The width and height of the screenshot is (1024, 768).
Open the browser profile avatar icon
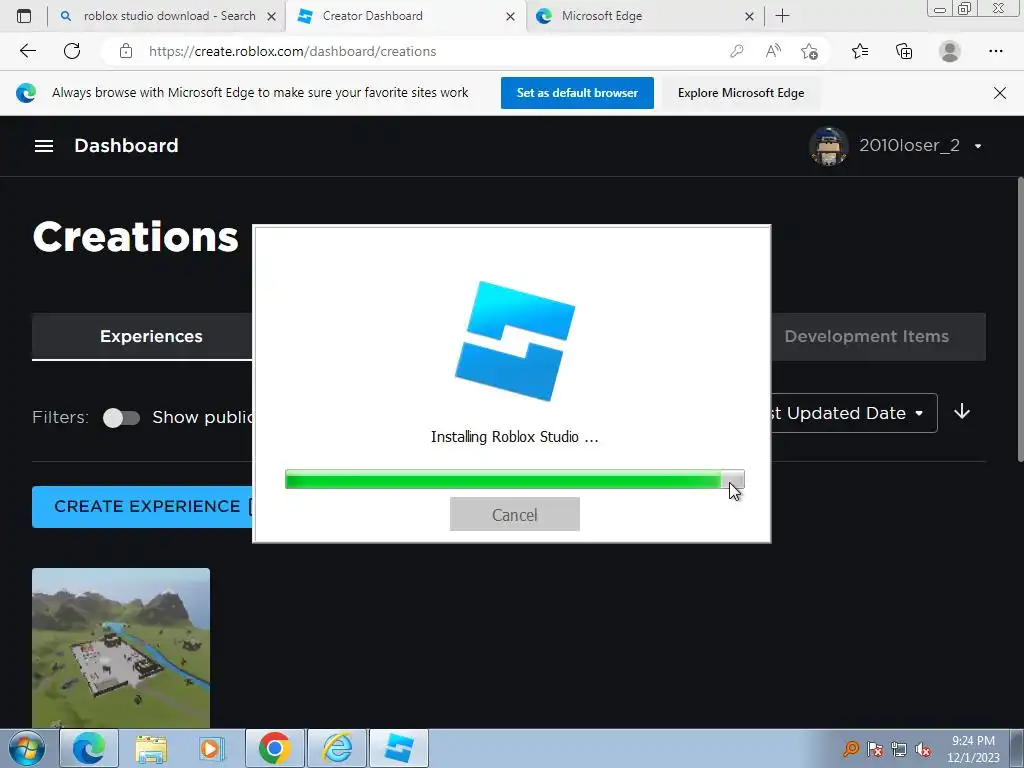click(950, 51)
